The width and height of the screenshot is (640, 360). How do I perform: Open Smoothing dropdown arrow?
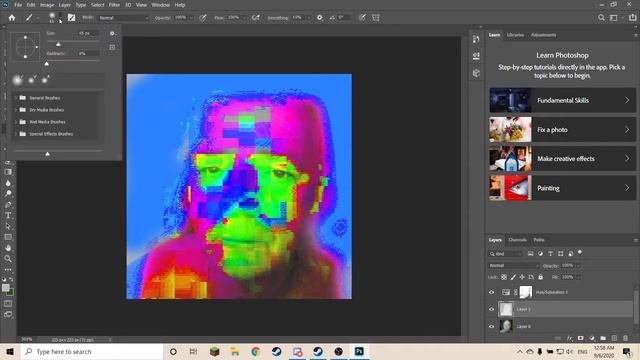[x=308, y=18]
